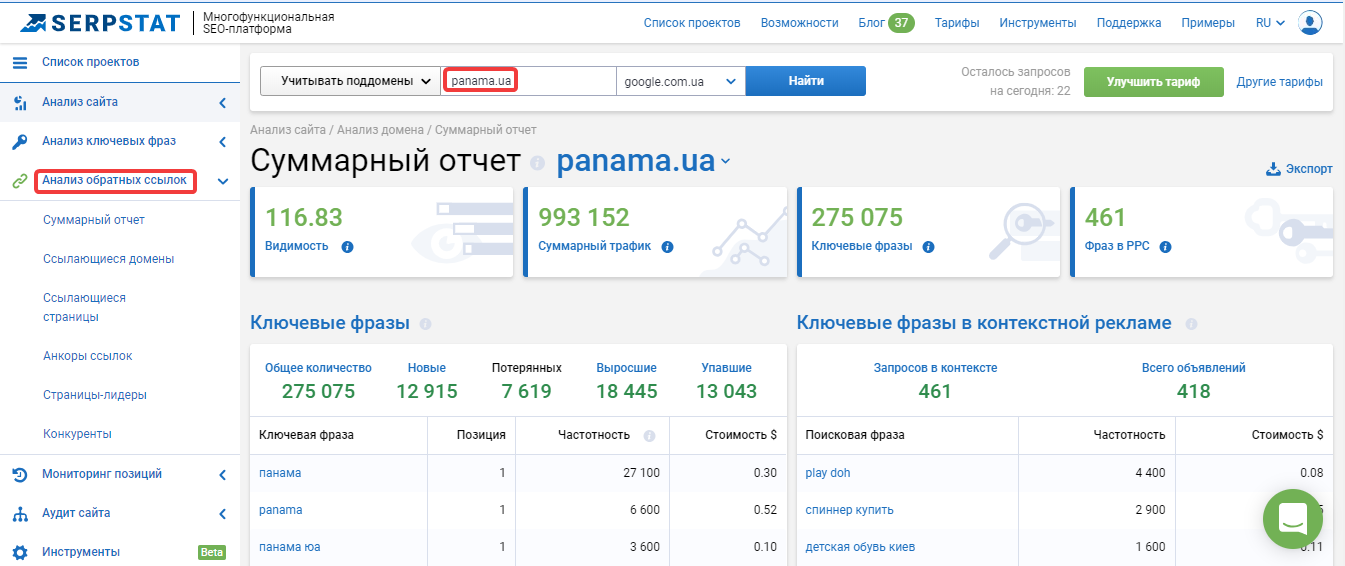Click the Анализ сайта chart icon
This screenshot has width=1345, height=566.
(19, 102)
